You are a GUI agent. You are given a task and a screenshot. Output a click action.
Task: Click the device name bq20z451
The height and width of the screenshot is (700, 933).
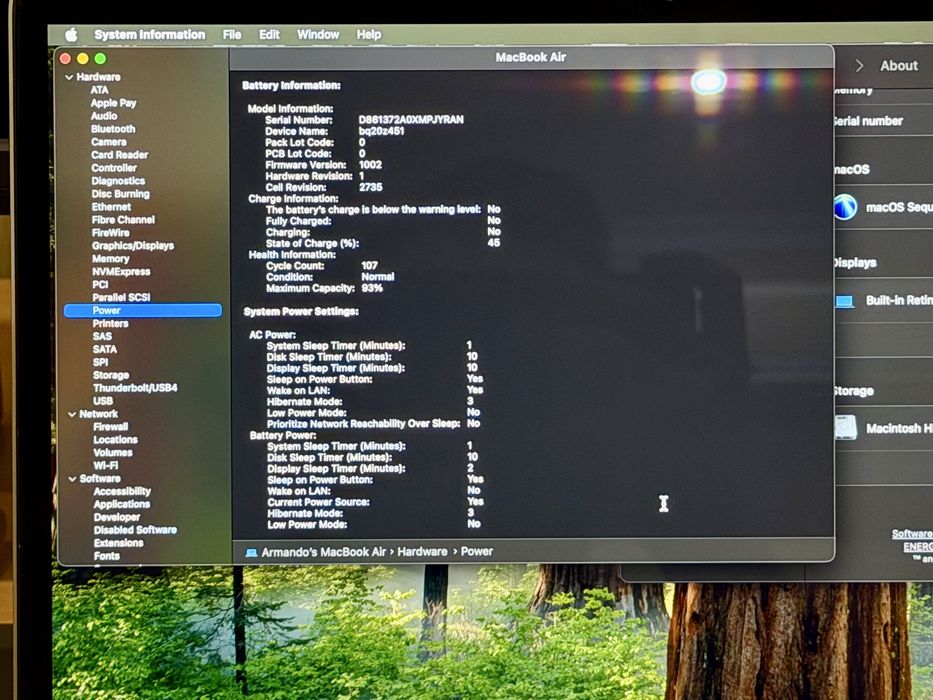coord(381,131)
